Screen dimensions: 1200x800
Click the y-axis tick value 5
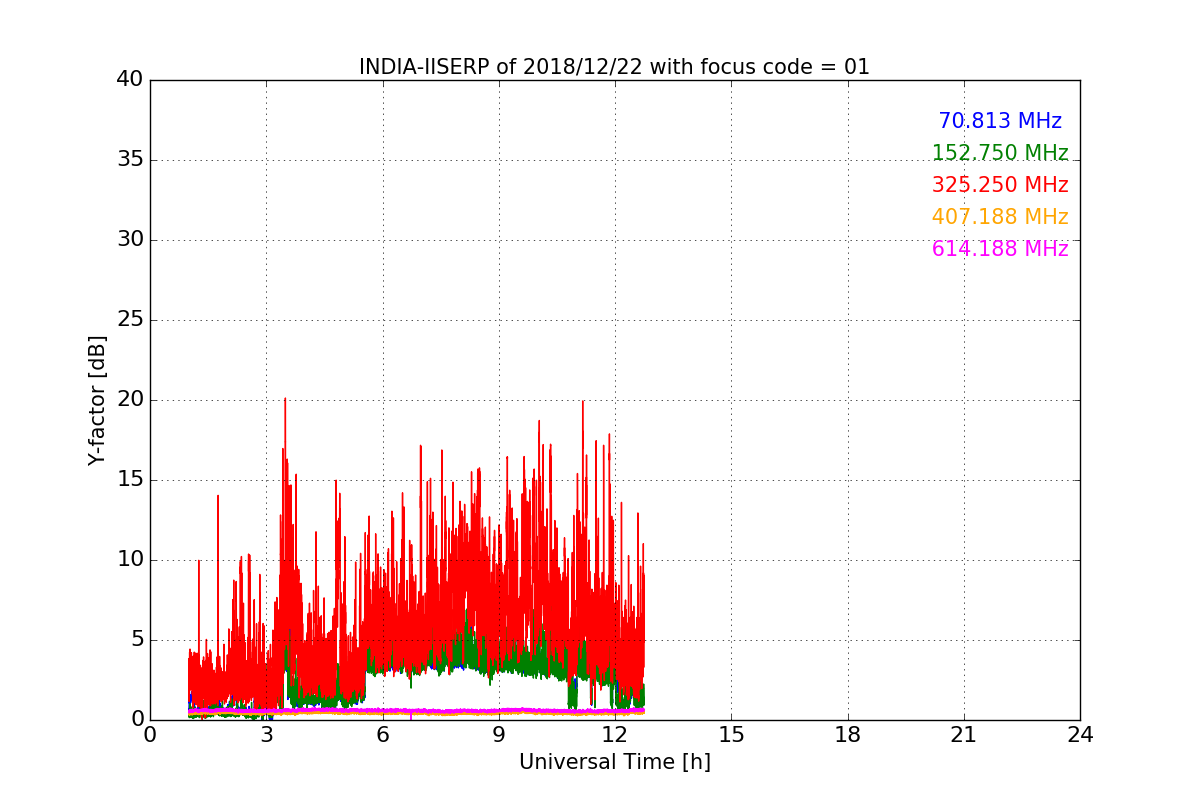137,640
